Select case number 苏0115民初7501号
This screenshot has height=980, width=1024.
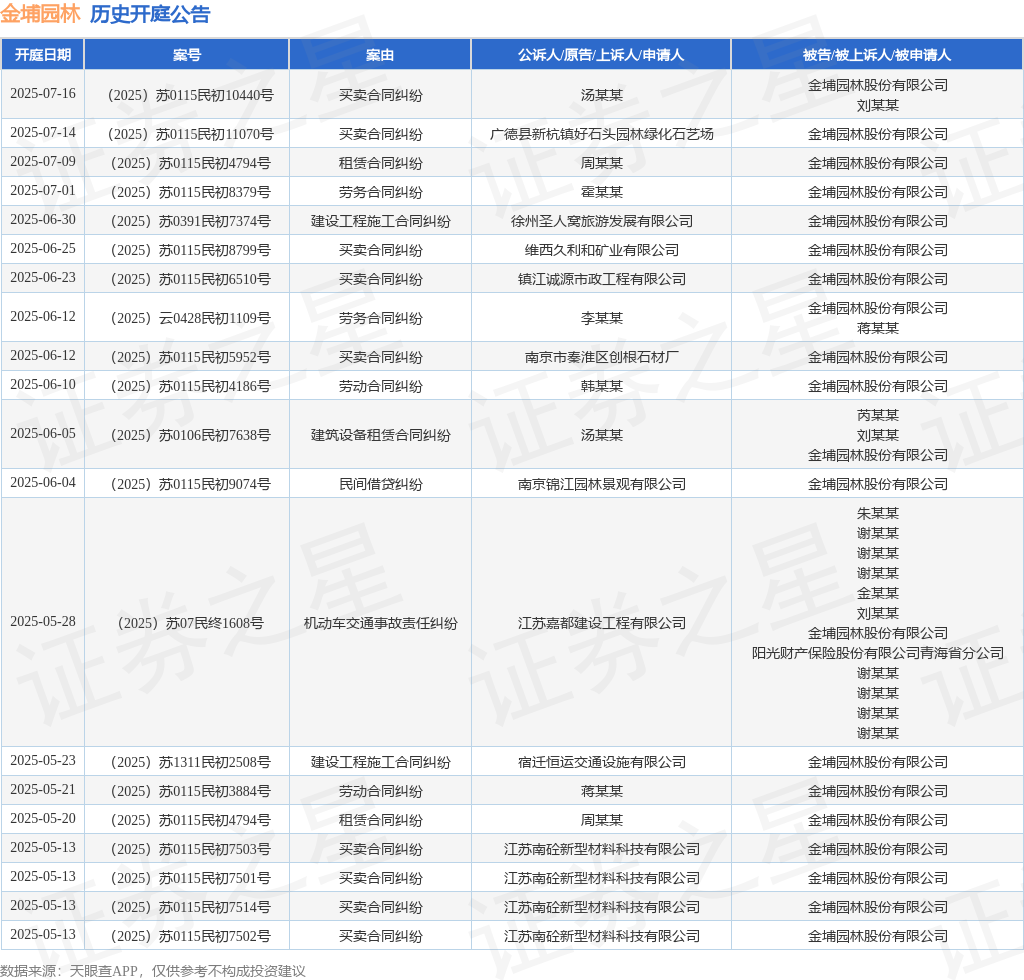[191, 879]
